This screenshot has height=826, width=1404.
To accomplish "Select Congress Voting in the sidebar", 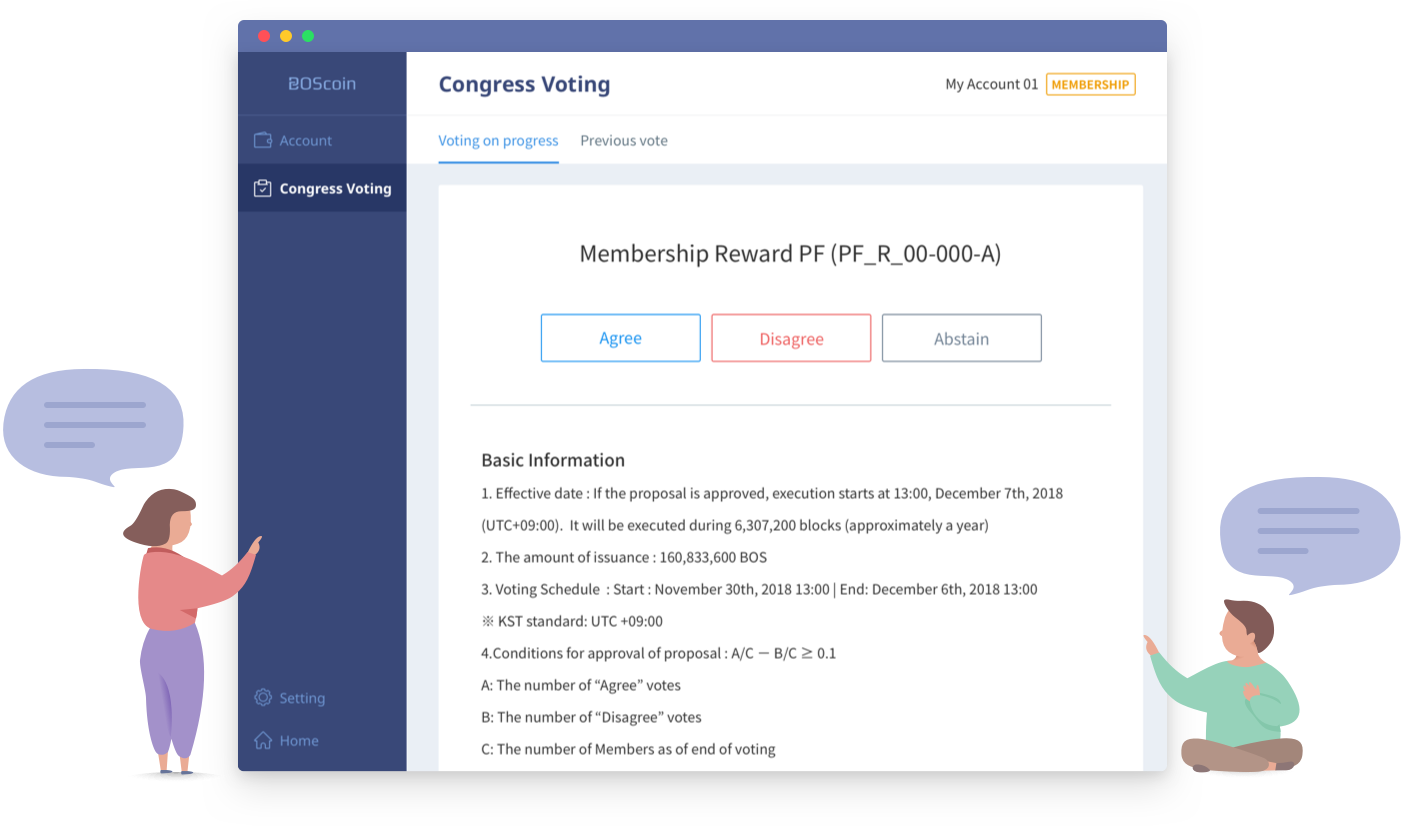I will pos(335,188).
